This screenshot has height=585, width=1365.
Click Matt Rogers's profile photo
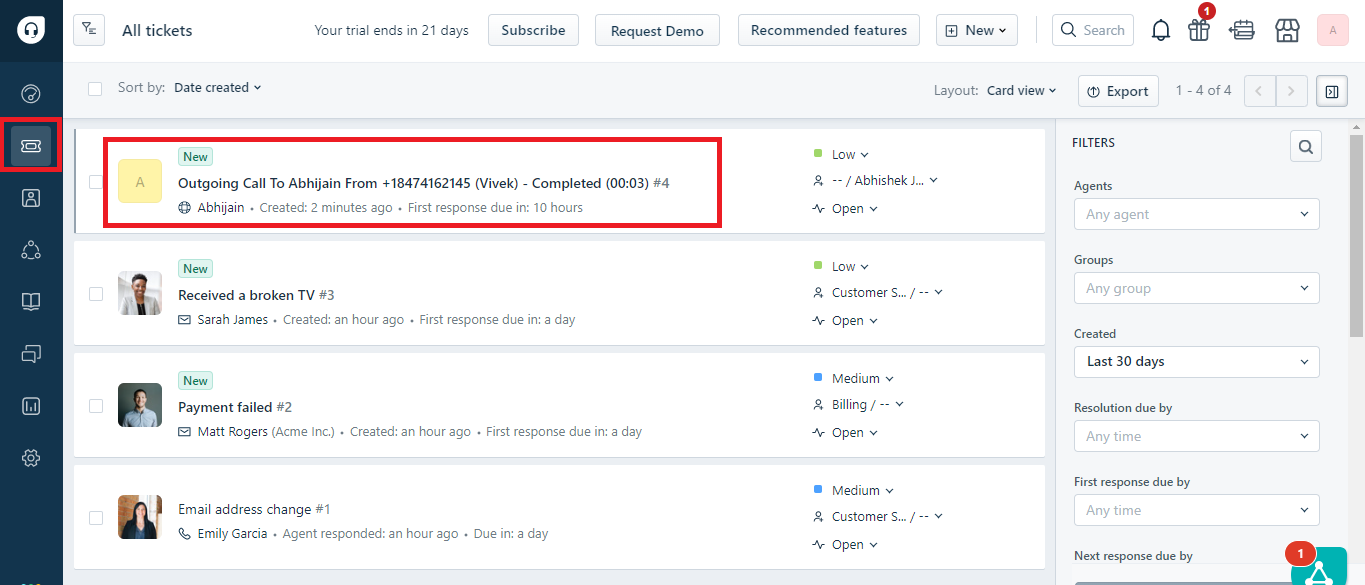click(140, 405)
